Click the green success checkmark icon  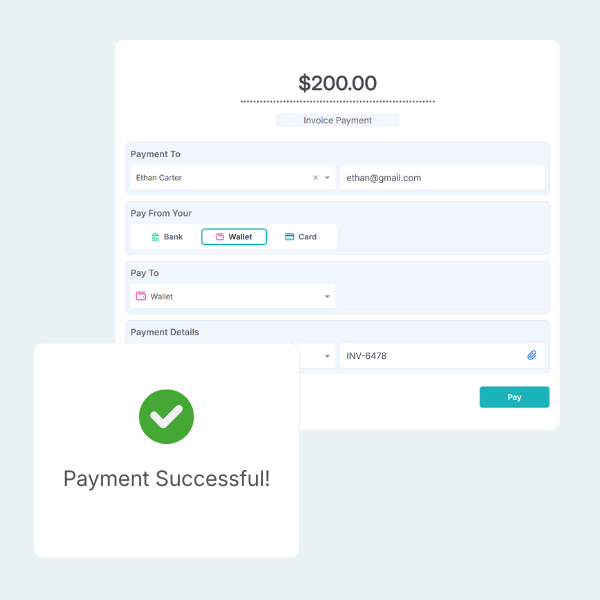coord(166,415)
